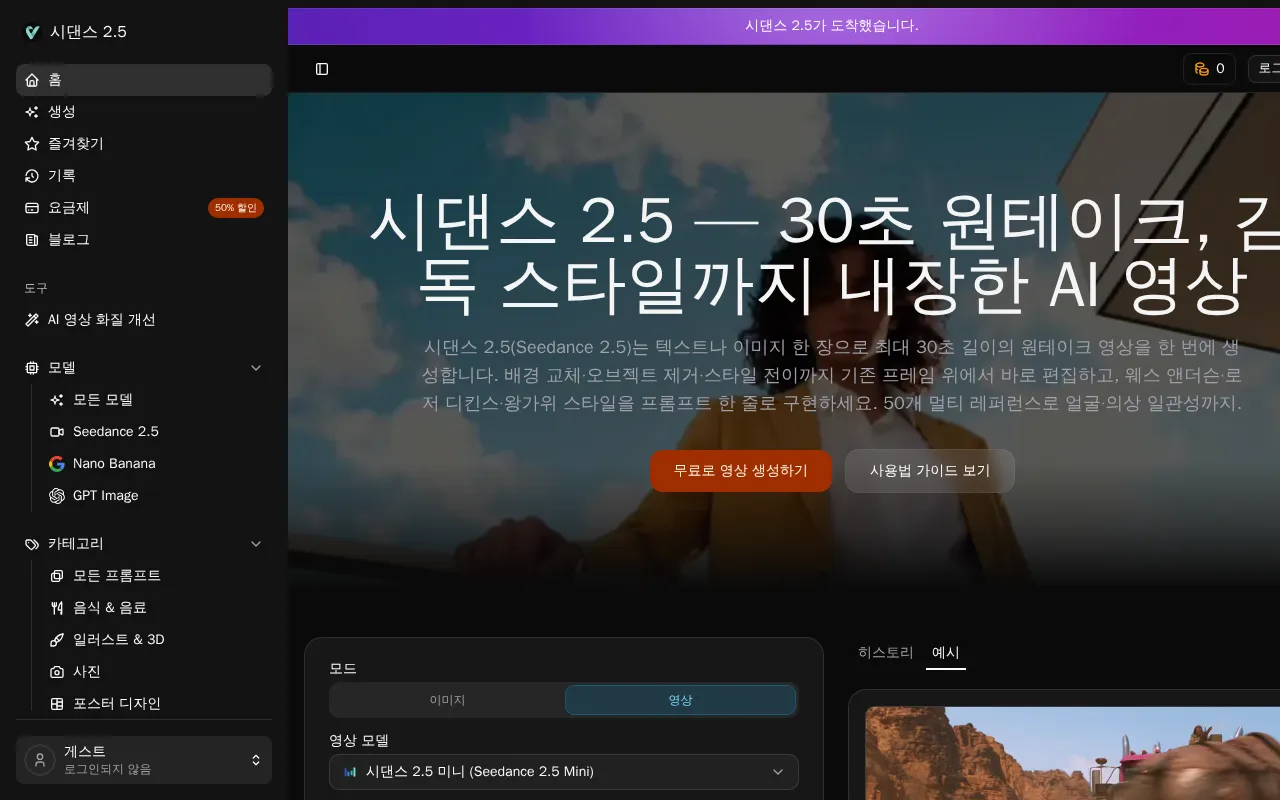
Task: Click the OpenAI icon beside GPT Image
Action: tap(57, 496)
